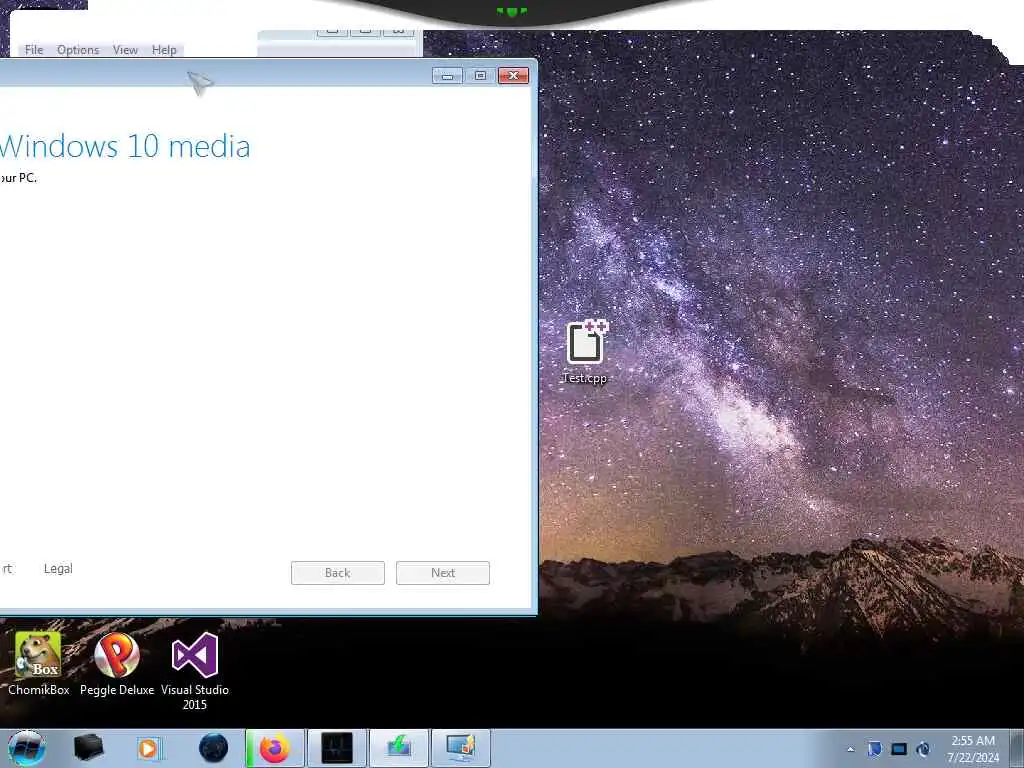Minimize the Windows 10 media window
The image size is (1024, 768).
pos(447,76)
